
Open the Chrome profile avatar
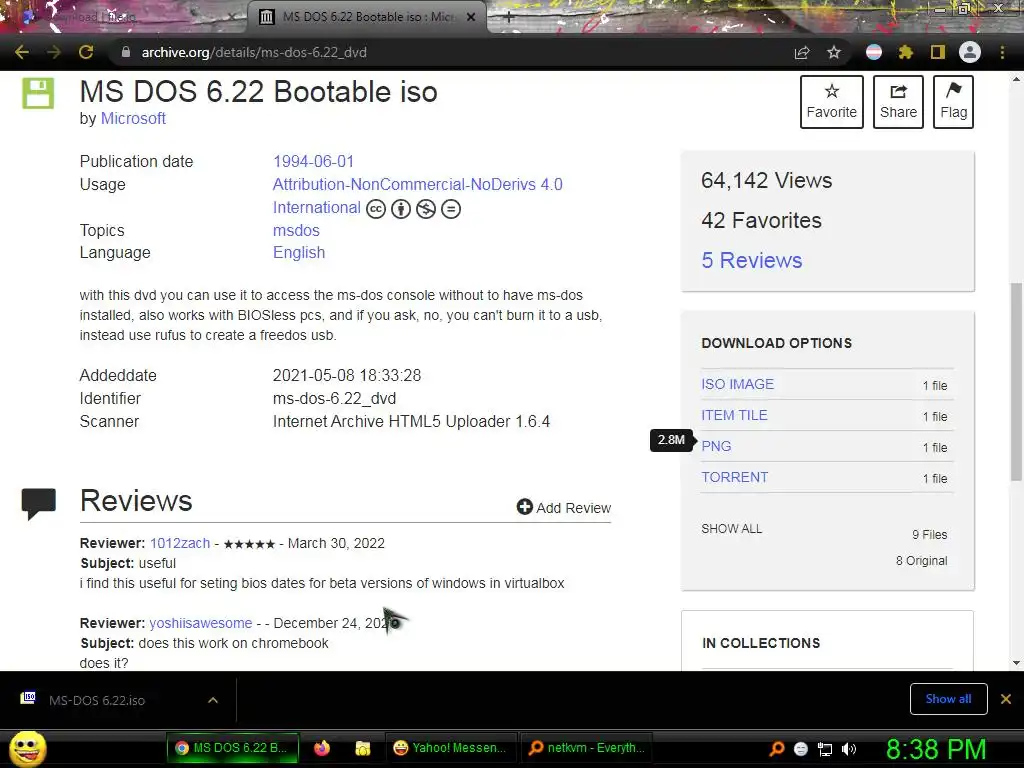tap(970, 52)
